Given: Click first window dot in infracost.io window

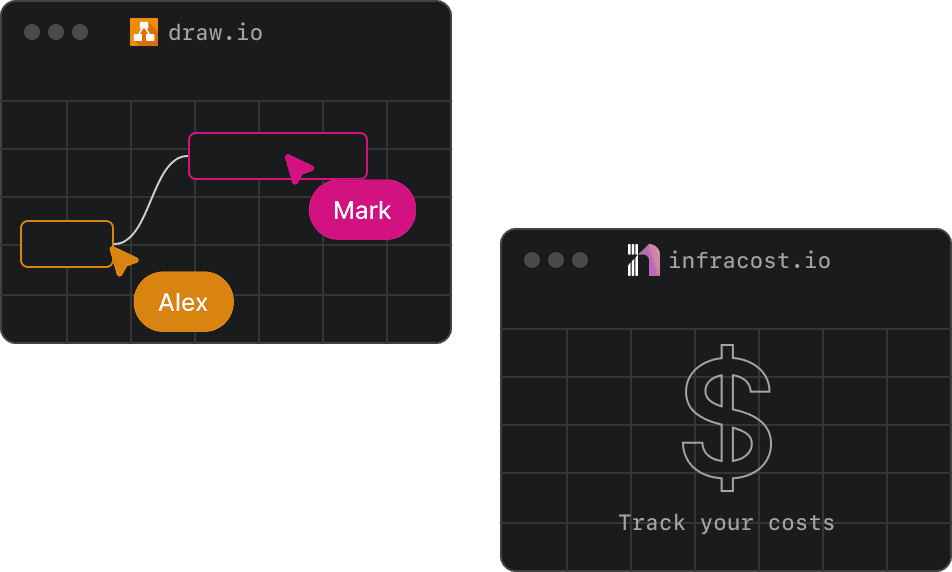Looking at the screenshot, I should click(x=532, y=260).
